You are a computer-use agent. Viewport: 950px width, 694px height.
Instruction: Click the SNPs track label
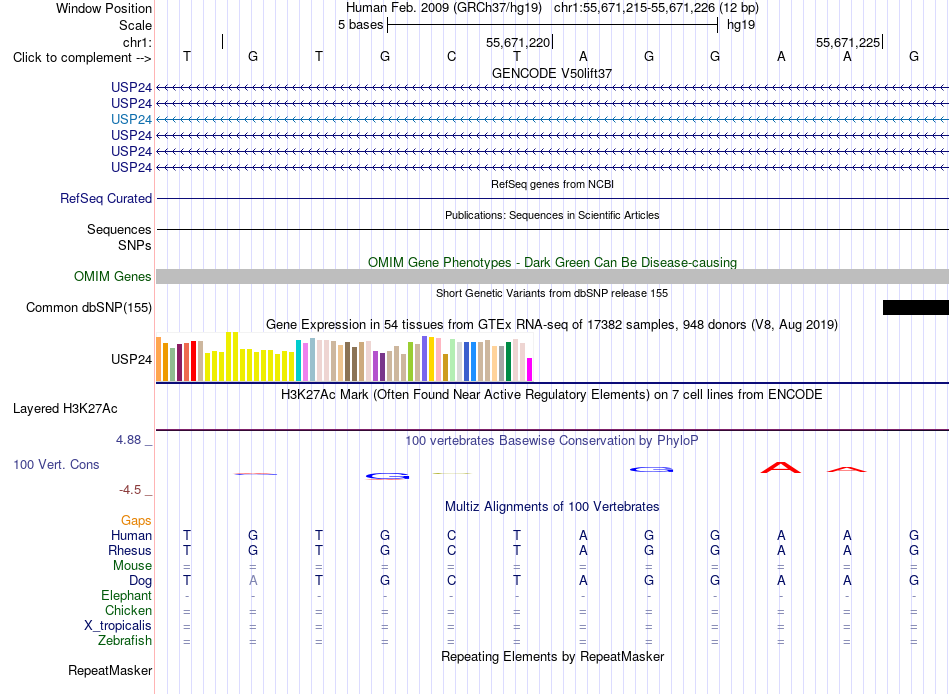tap(135, 245)
